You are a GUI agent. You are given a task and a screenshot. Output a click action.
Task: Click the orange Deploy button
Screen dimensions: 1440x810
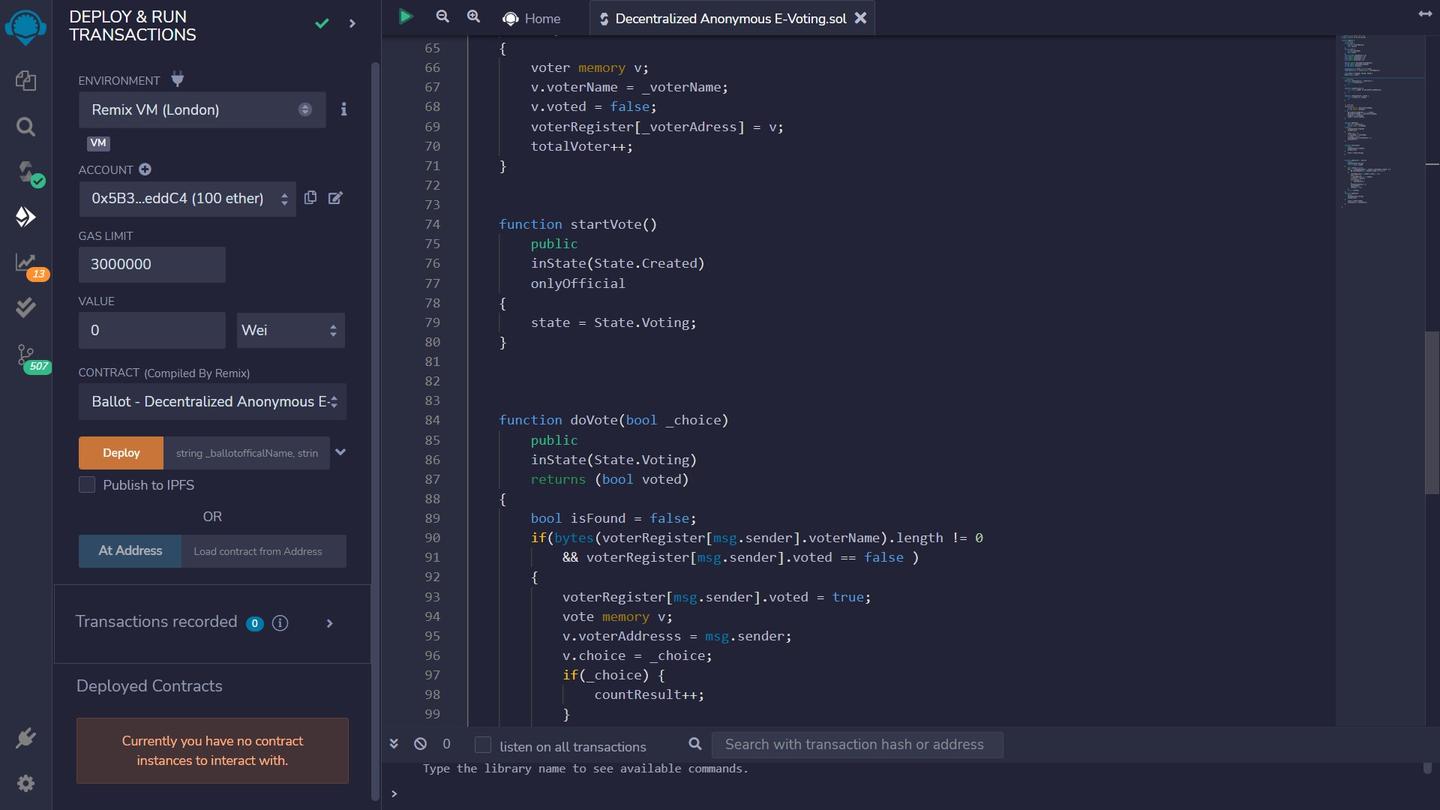[x=121, y=453]
